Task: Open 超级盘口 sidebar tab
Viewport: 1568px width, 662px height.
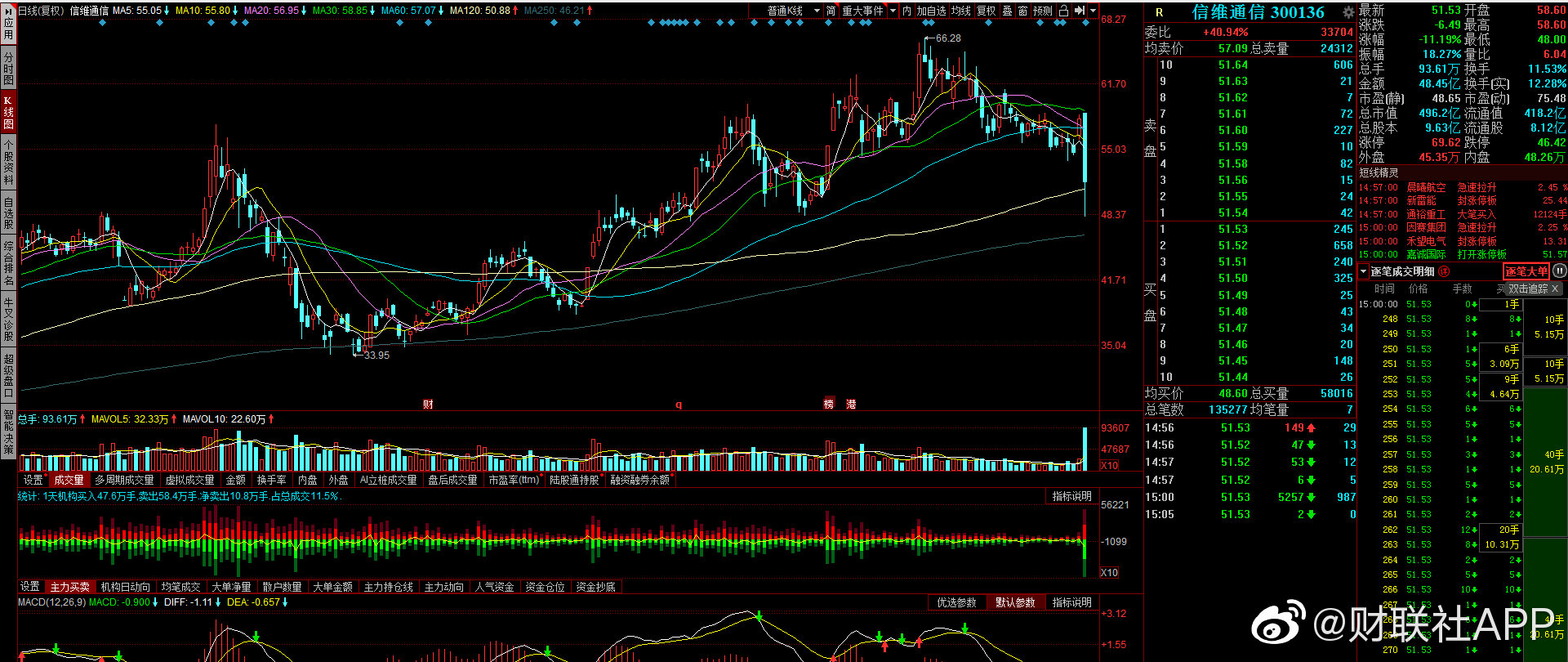Action: (8, 375)
